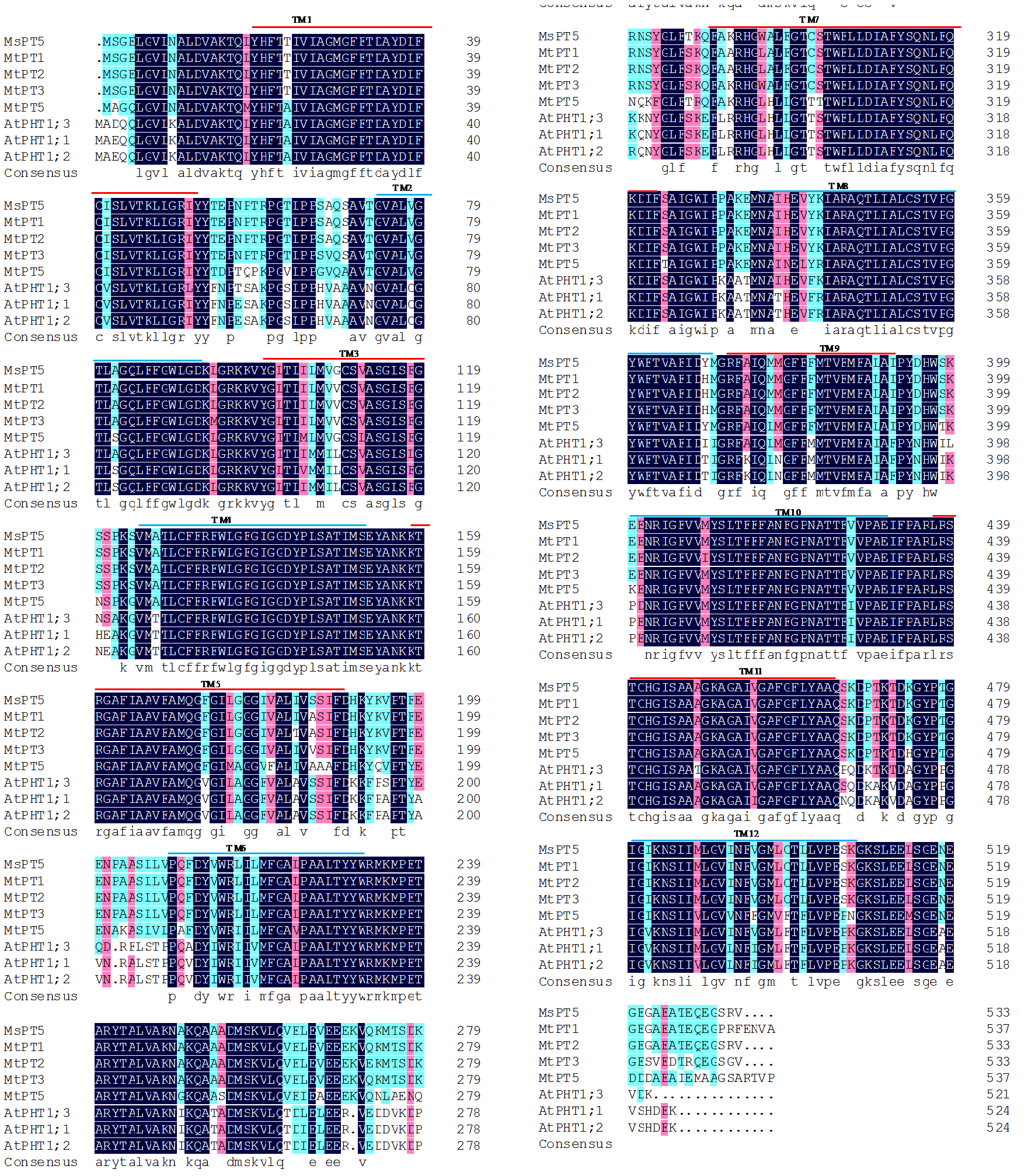Select the TM4 label
The height and width of the screenshot is (1176, 1035).
click(x=221, y=520)
